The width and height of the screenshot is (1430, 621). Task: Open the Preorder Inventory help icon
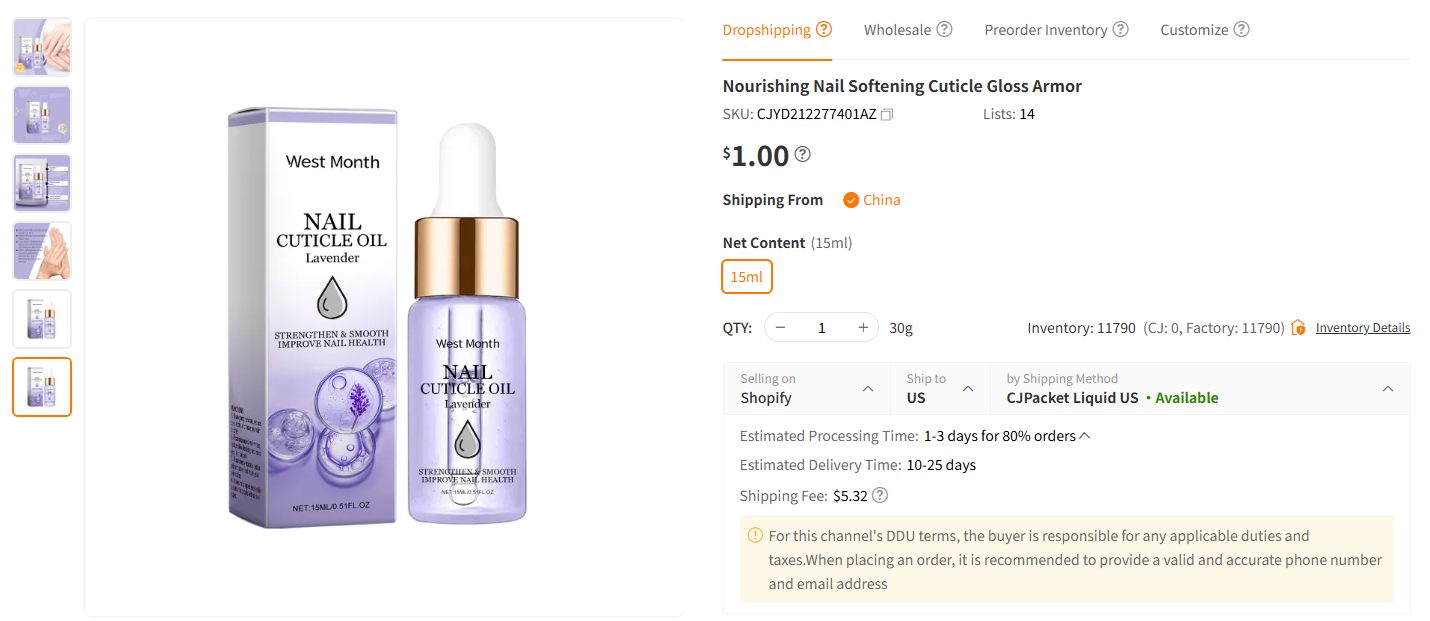[1121, 29]
